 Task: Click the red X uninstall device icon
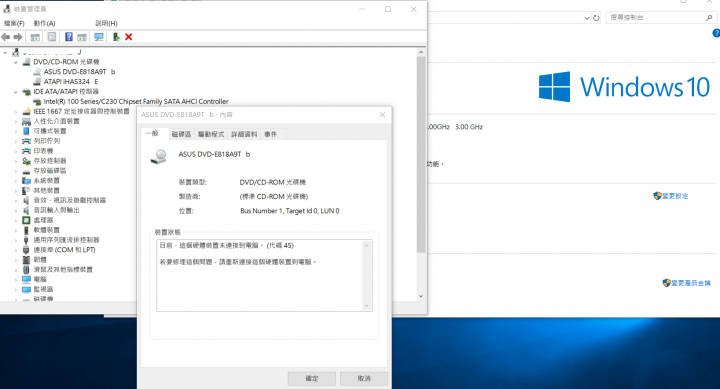129,37
